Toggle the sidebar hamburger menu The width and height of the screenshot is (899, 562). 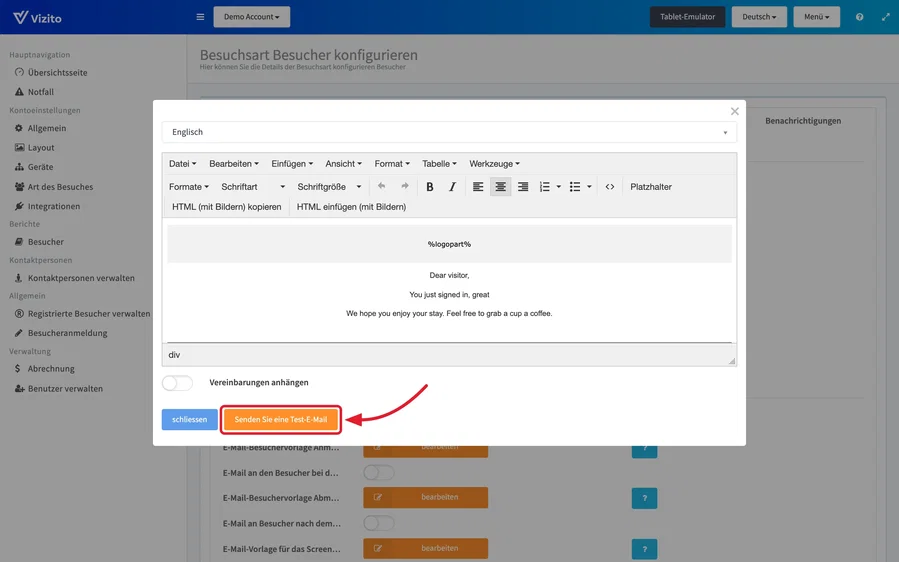pos(200,17)
